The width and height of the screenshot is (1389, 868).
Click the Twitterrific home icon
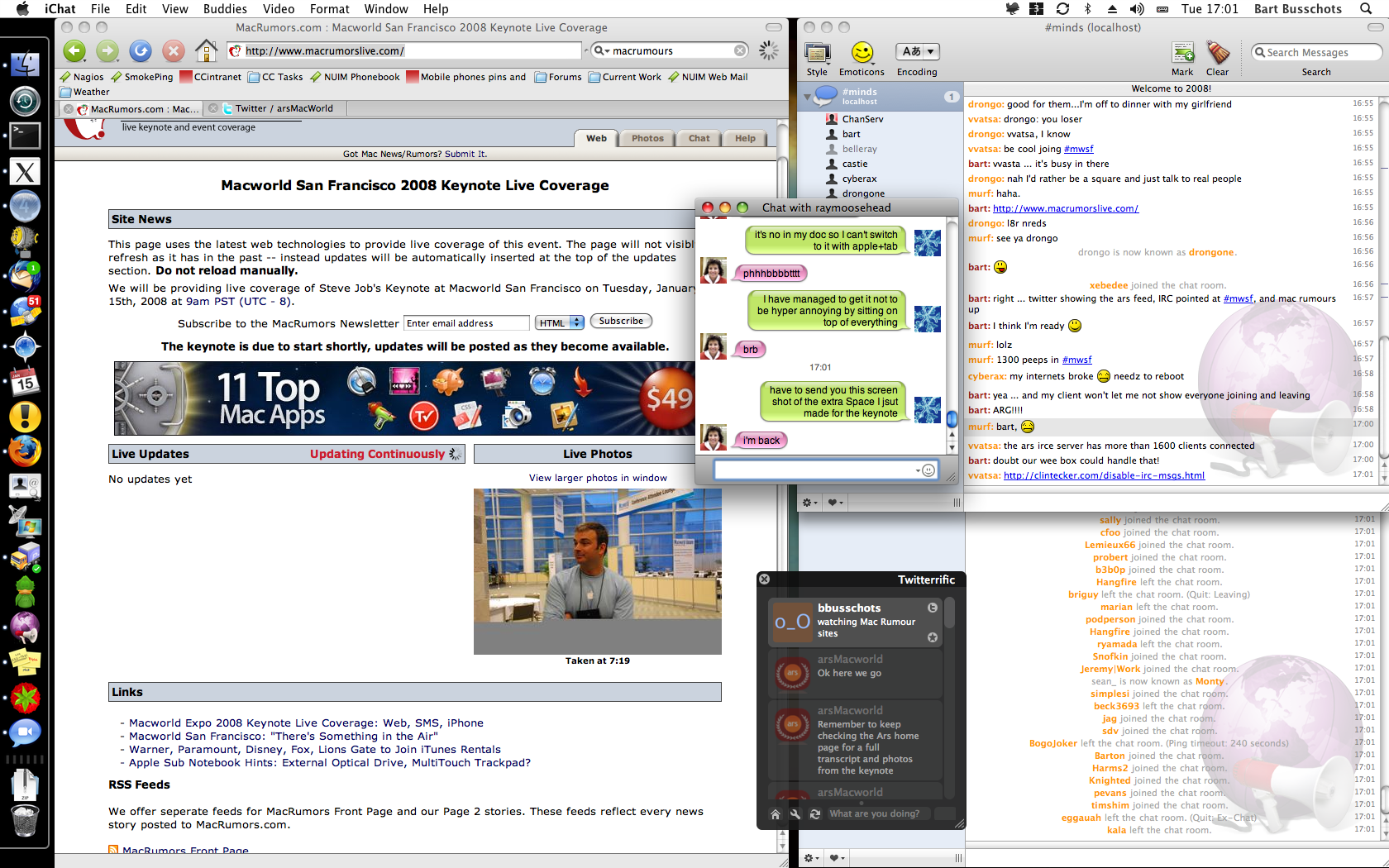[x=776, y=814]
